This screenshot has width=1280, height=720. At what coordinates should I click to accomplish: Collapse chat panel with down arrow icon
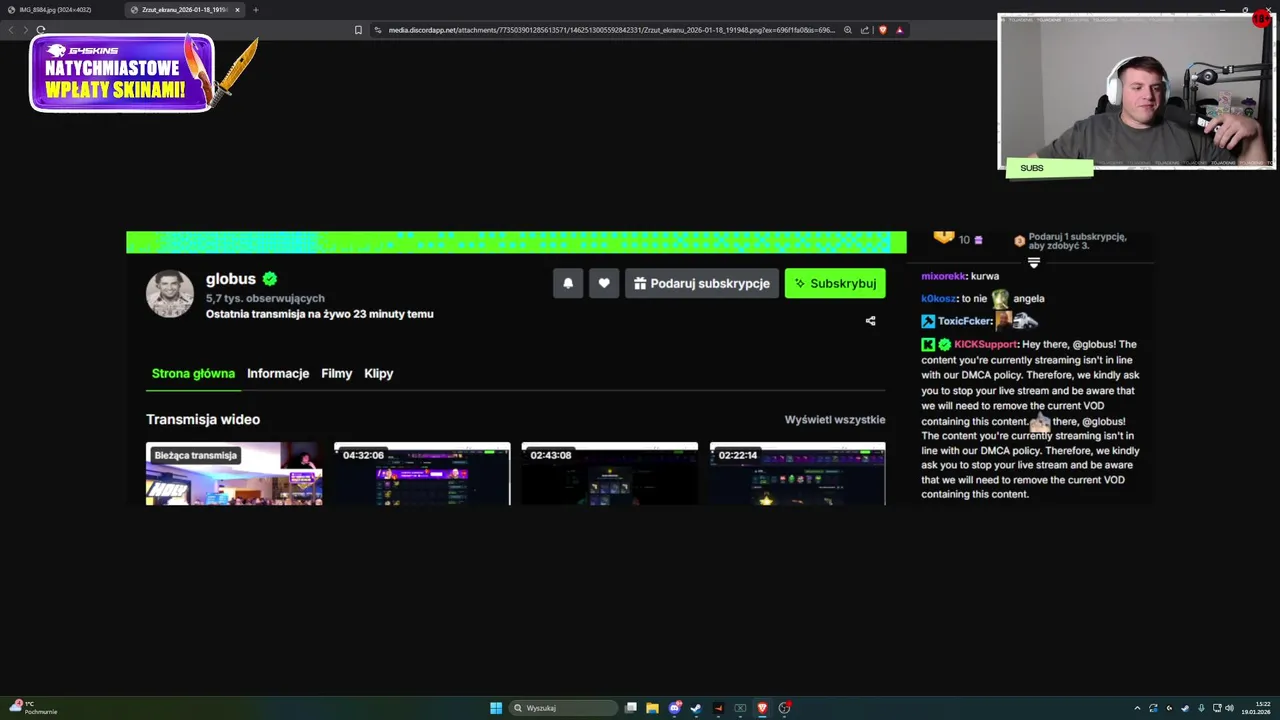1034,263
